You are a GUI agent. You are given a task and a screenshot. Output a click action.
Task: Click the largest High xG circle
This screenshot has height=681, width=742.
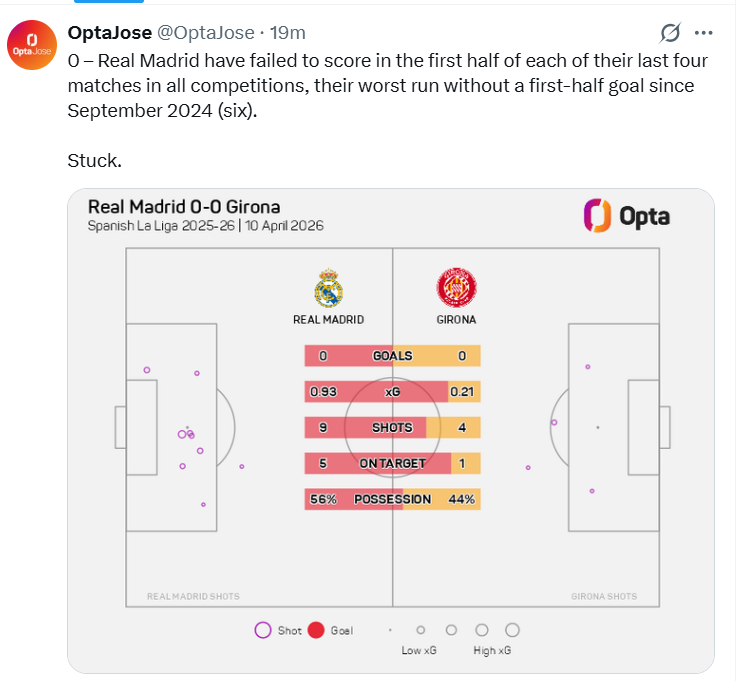tap(512, 630)
